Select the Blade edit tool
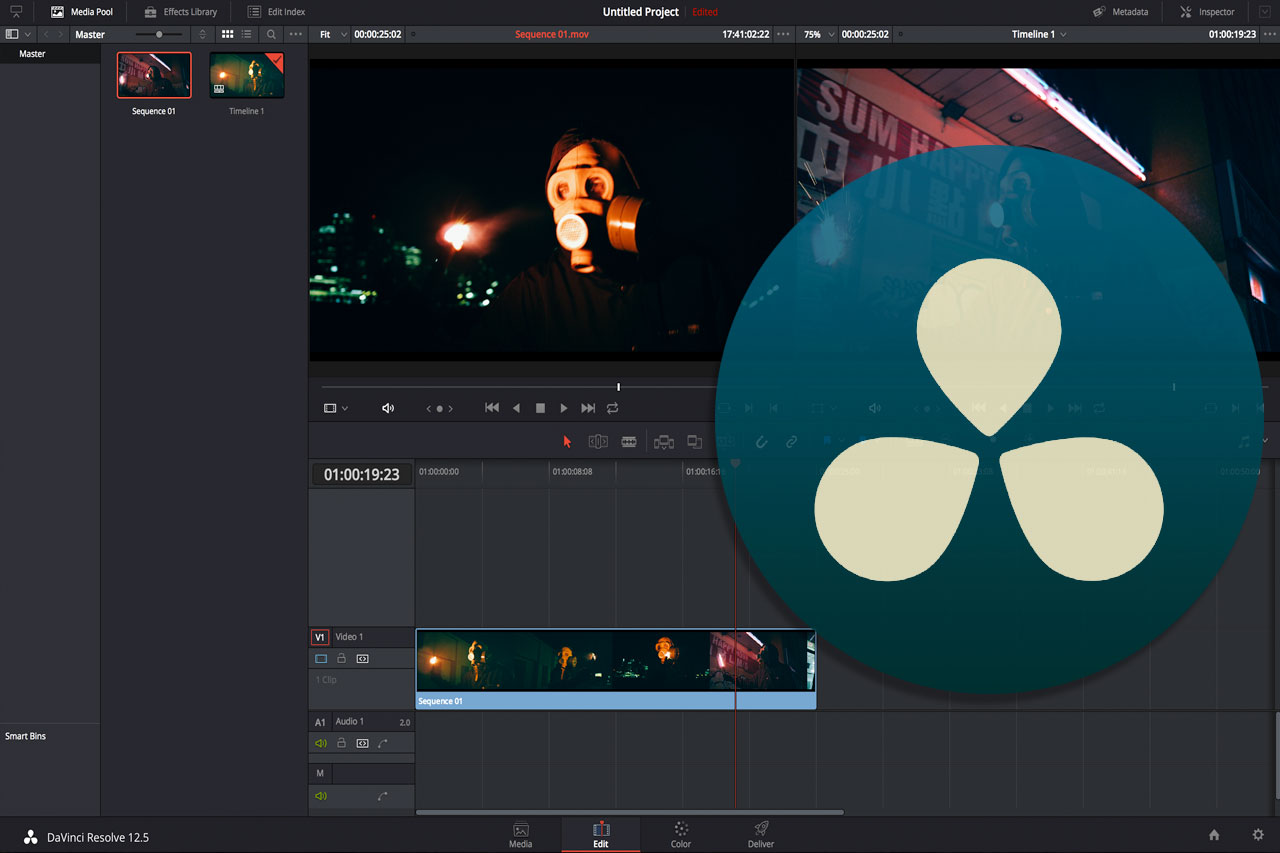The width and height of the screenshot is (1280, 853). [x=629, y=441]
